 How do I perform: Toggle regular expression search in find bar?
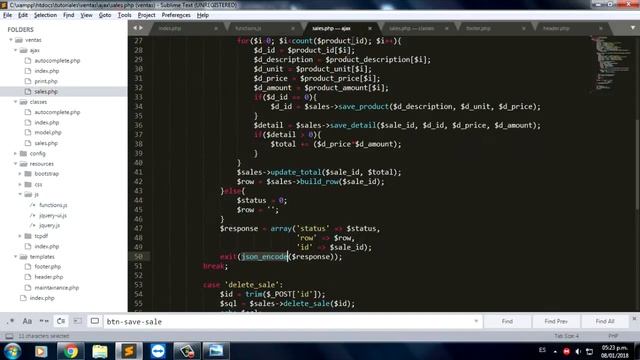[x=11, y=321]
